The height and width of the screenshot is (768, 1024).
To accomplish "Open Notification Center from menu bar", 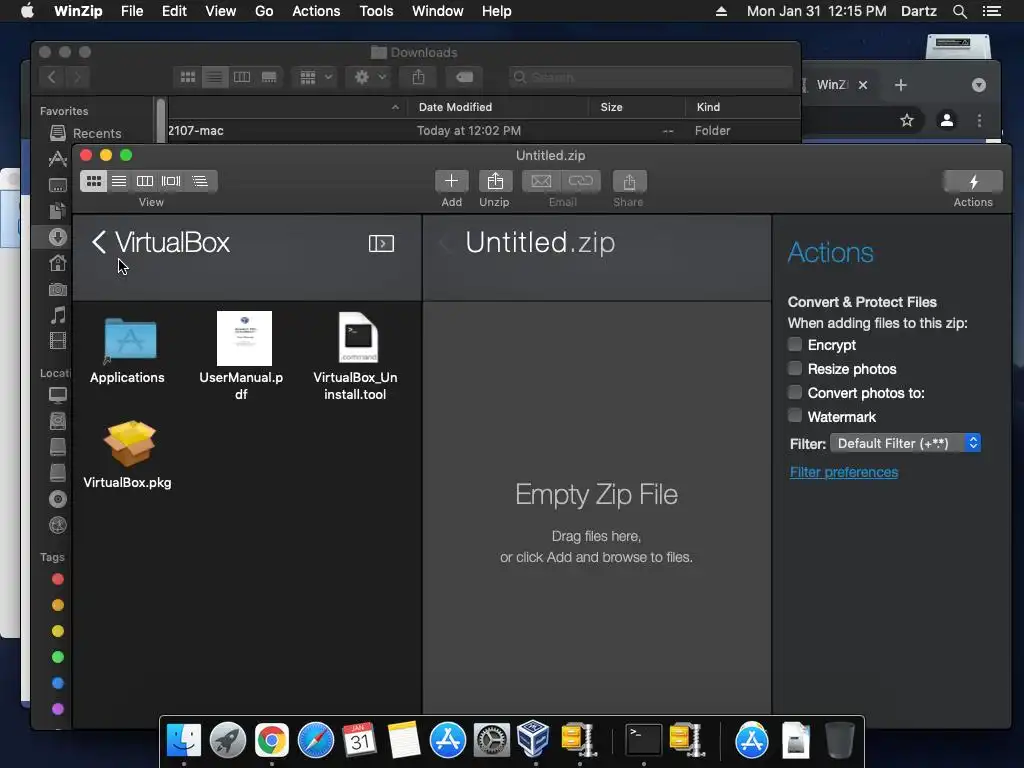I will [992, 11].
